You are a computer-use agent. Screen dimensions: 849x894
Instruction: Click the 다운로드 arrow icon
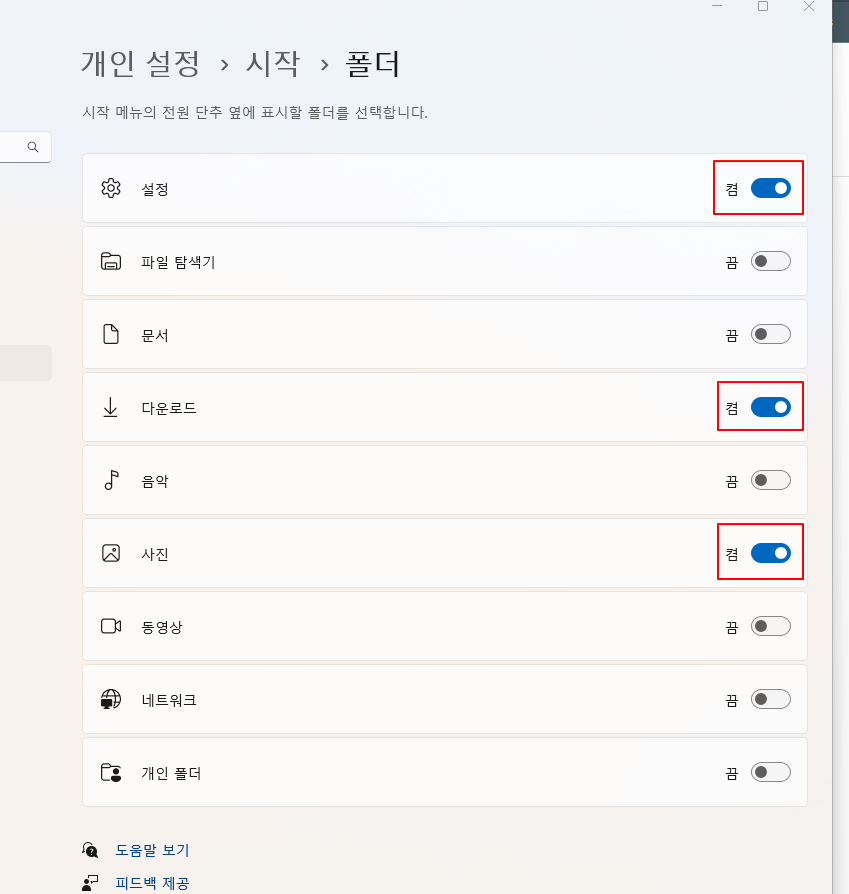tap(111, 407)
